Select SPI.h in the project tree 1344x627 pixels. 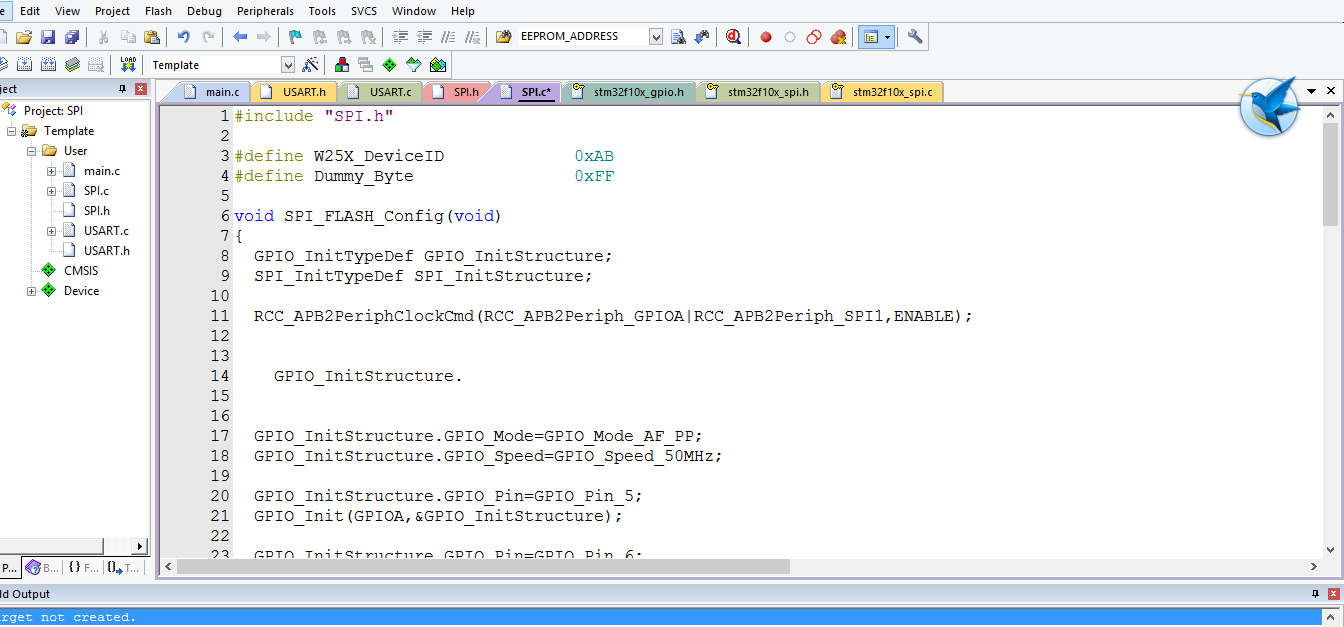96,211
